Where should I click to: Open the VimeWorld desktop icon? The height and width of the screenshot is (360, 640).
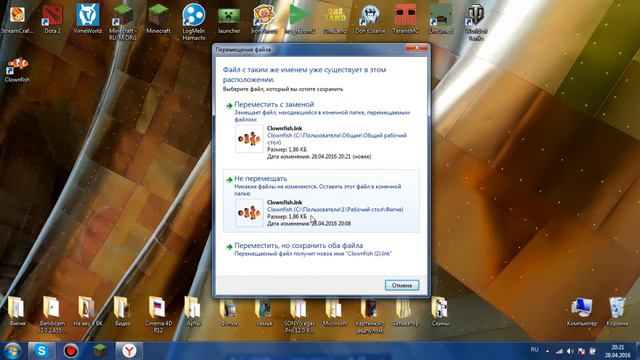[x=87, y=18]
